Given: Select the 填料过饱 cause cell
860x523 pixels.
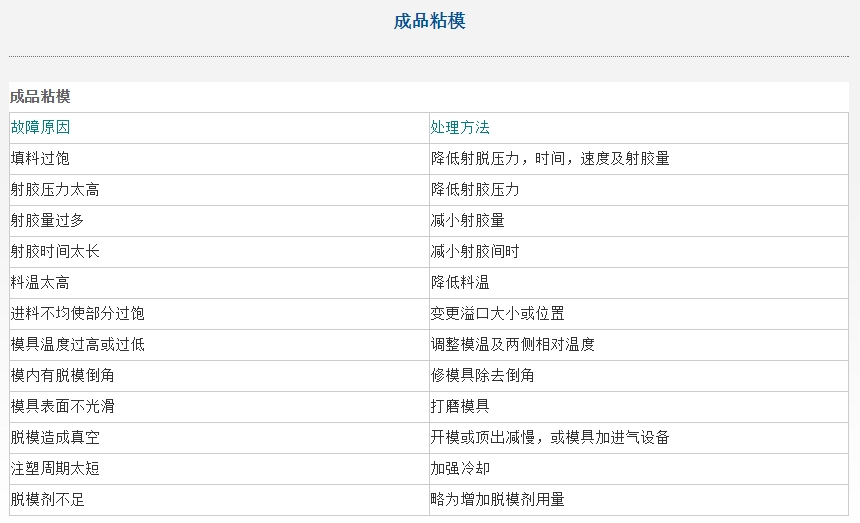Looking at the screenshot, I should point(219,159).
